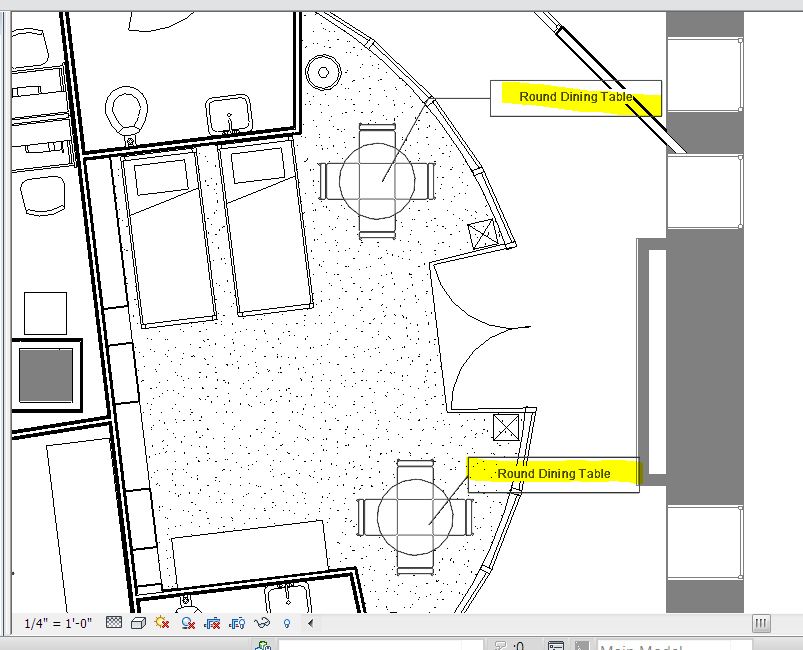Viewport: 803px width, 650px height.
Task: Toggle the Sun Path icon
Action: [x=162, y=623]
